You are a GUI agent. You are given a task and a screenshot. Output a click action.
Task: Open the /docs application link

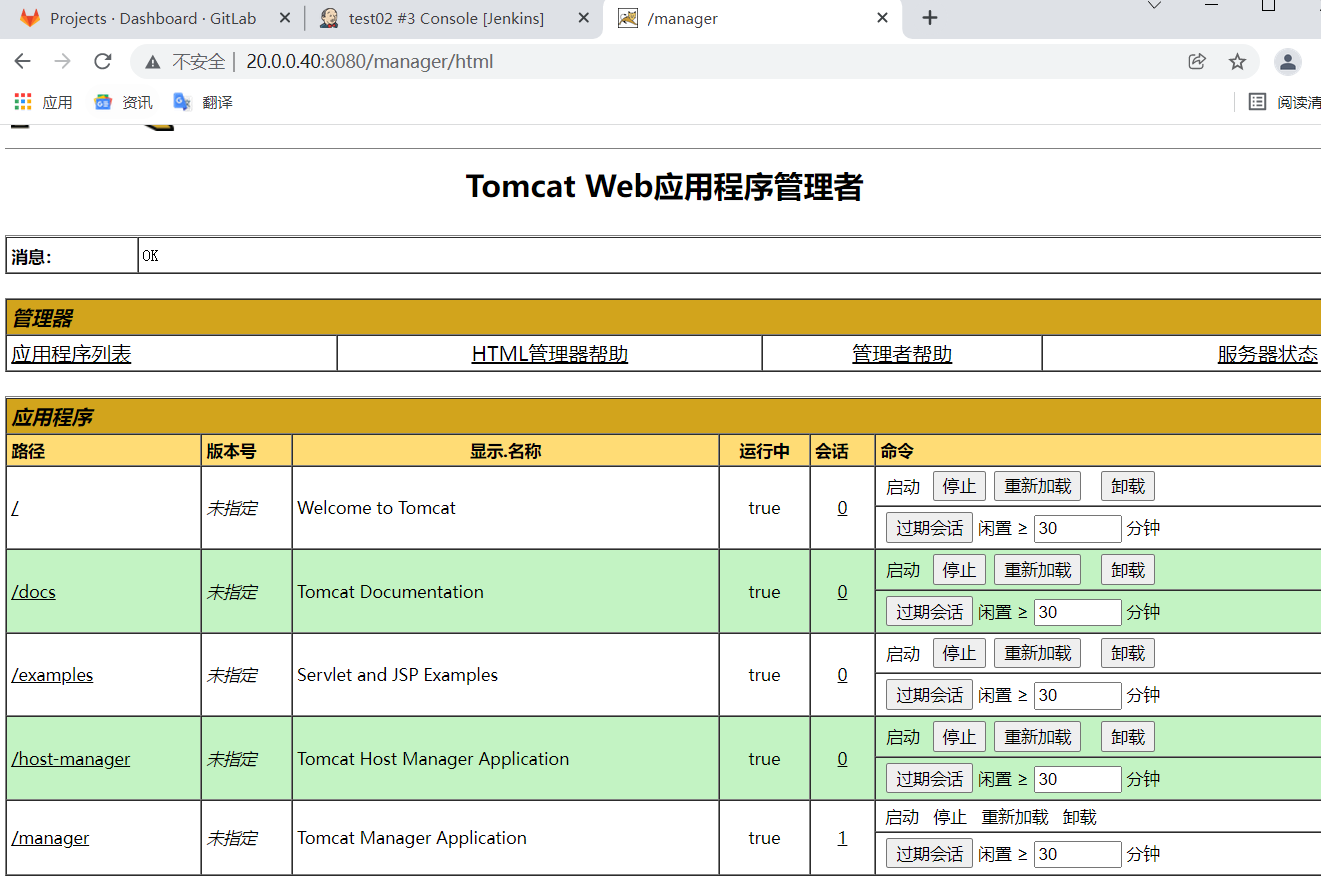[x=34, y=592]
